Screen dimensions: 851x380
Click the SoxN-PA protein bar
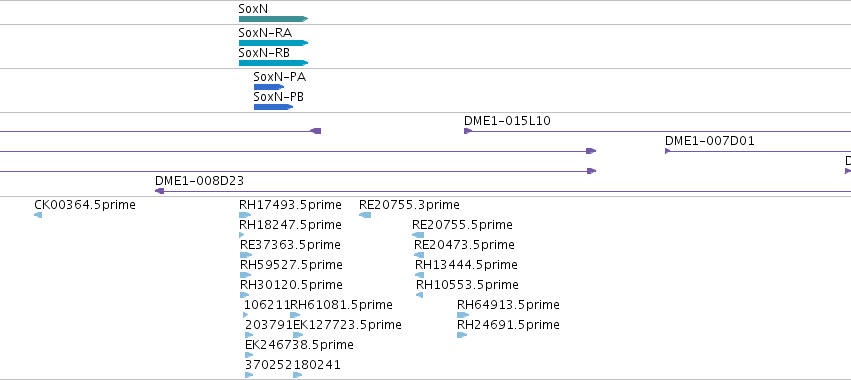pyautogui.click(x=269, y=87)
